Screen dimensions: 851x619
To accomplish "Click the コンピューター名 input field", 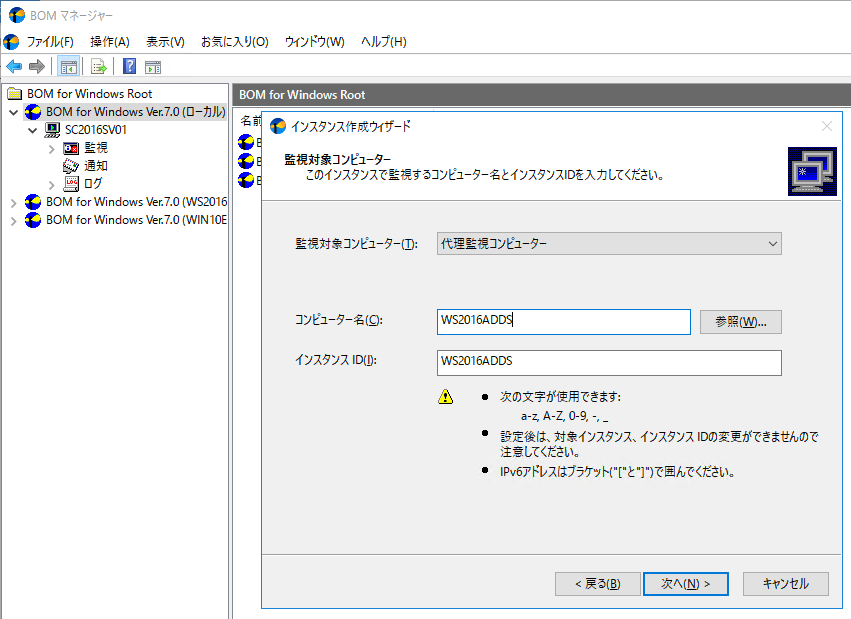I will pos(563,322).
